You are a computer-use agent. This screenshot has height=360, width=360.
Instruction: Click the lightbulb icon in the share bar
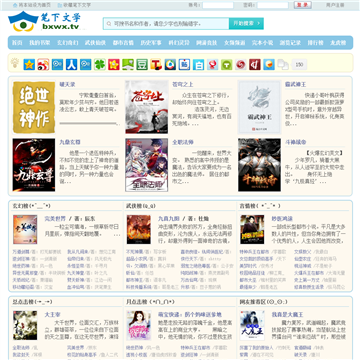pos(15,63)
